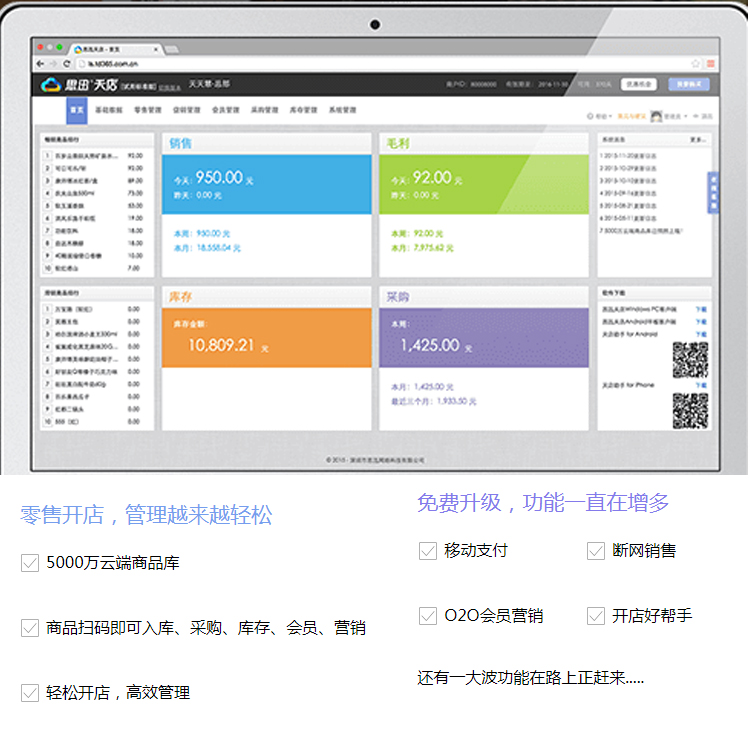This screenshot has width=750, height=750.
Task: Click the iPhone QR code image
Action: click(x=689, y=409)
